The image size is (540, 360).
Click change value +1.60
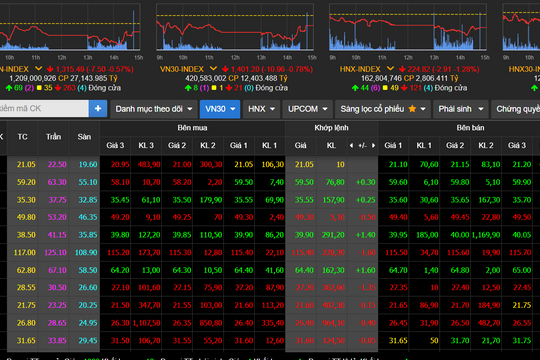tap(365, 270)
